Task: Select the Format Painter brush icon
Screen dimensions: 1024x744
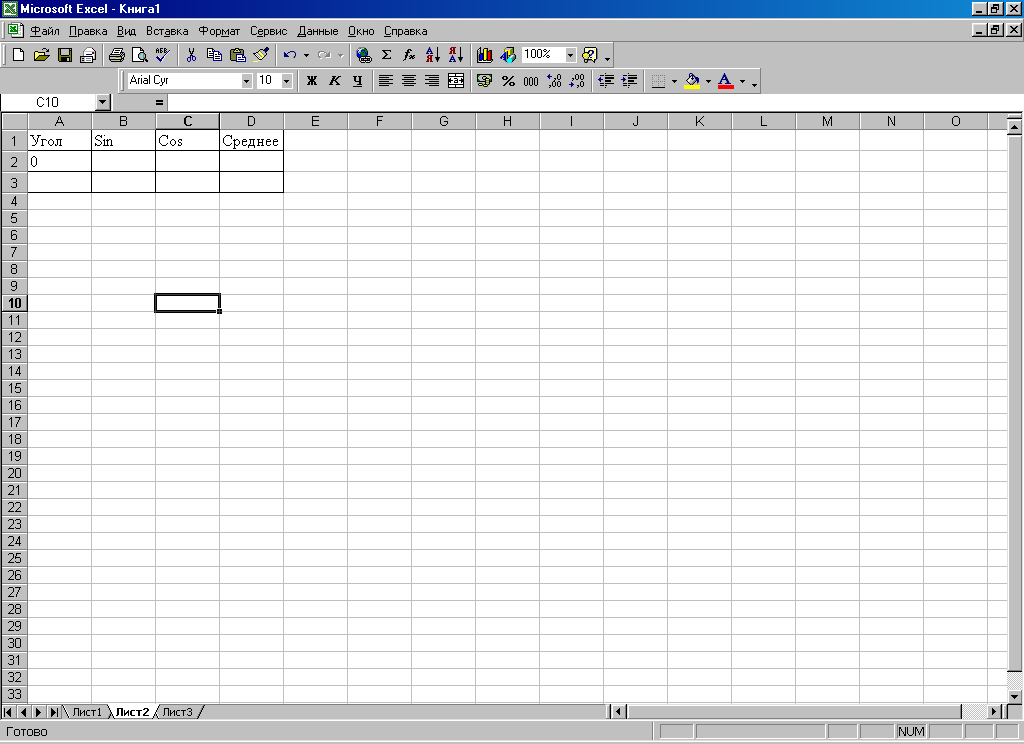Action: coord(261,55)
